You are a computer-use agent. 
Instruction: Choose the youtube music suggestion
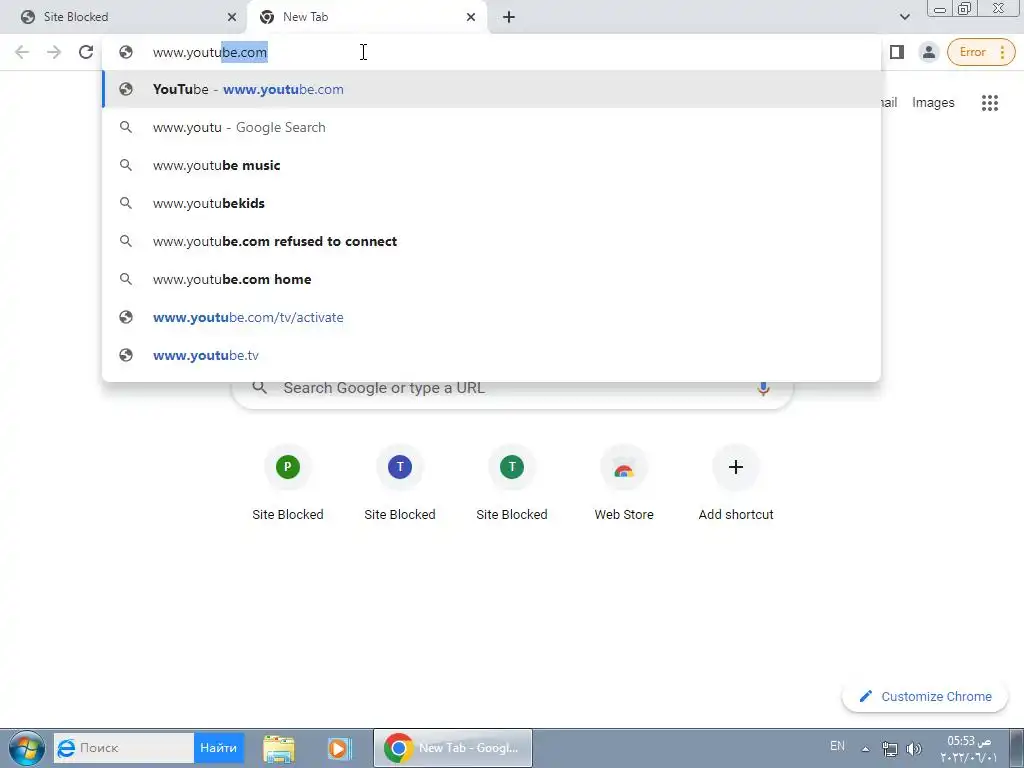click(491, 165)
